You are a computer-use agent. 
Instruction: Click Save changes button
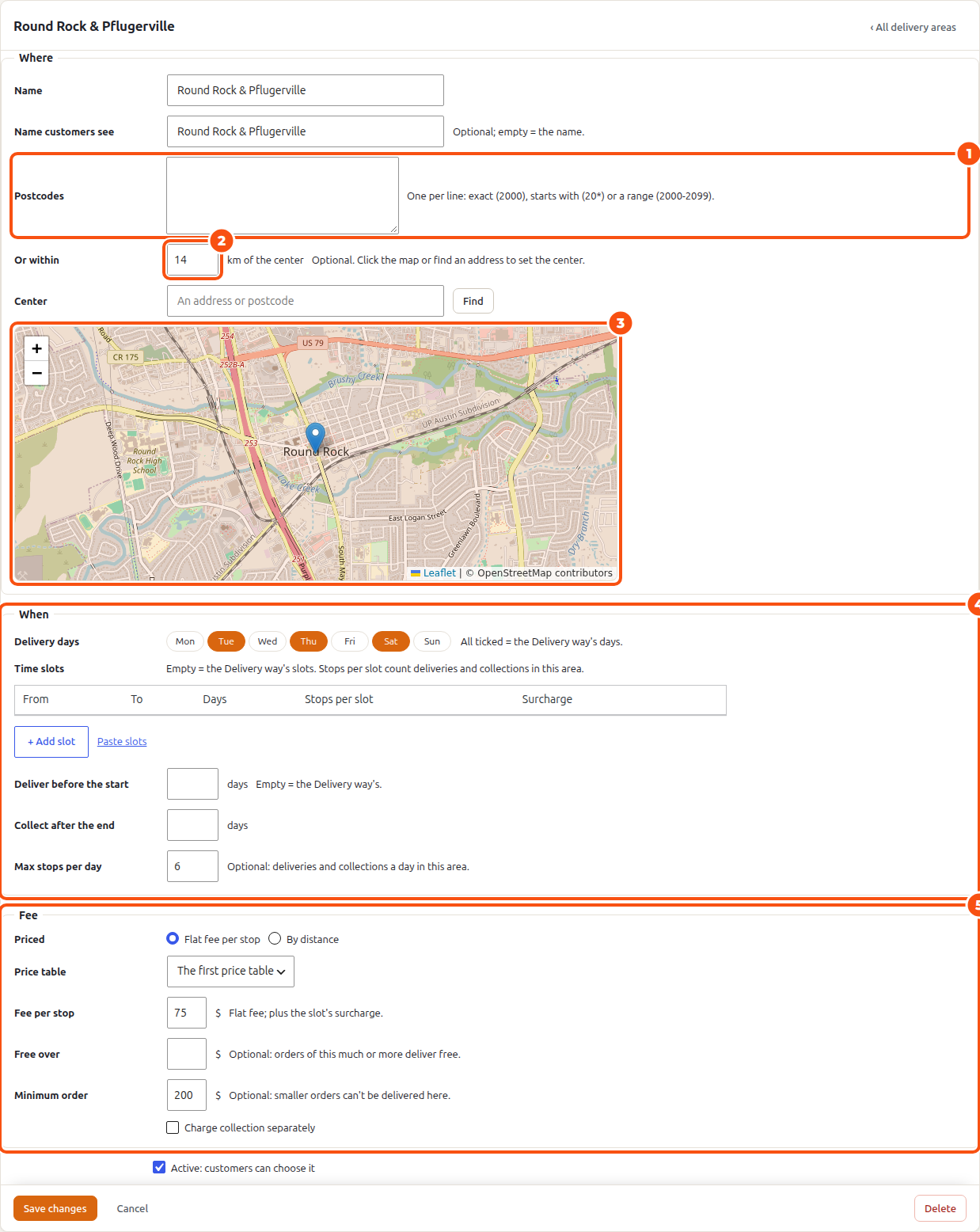[55, 1208]
